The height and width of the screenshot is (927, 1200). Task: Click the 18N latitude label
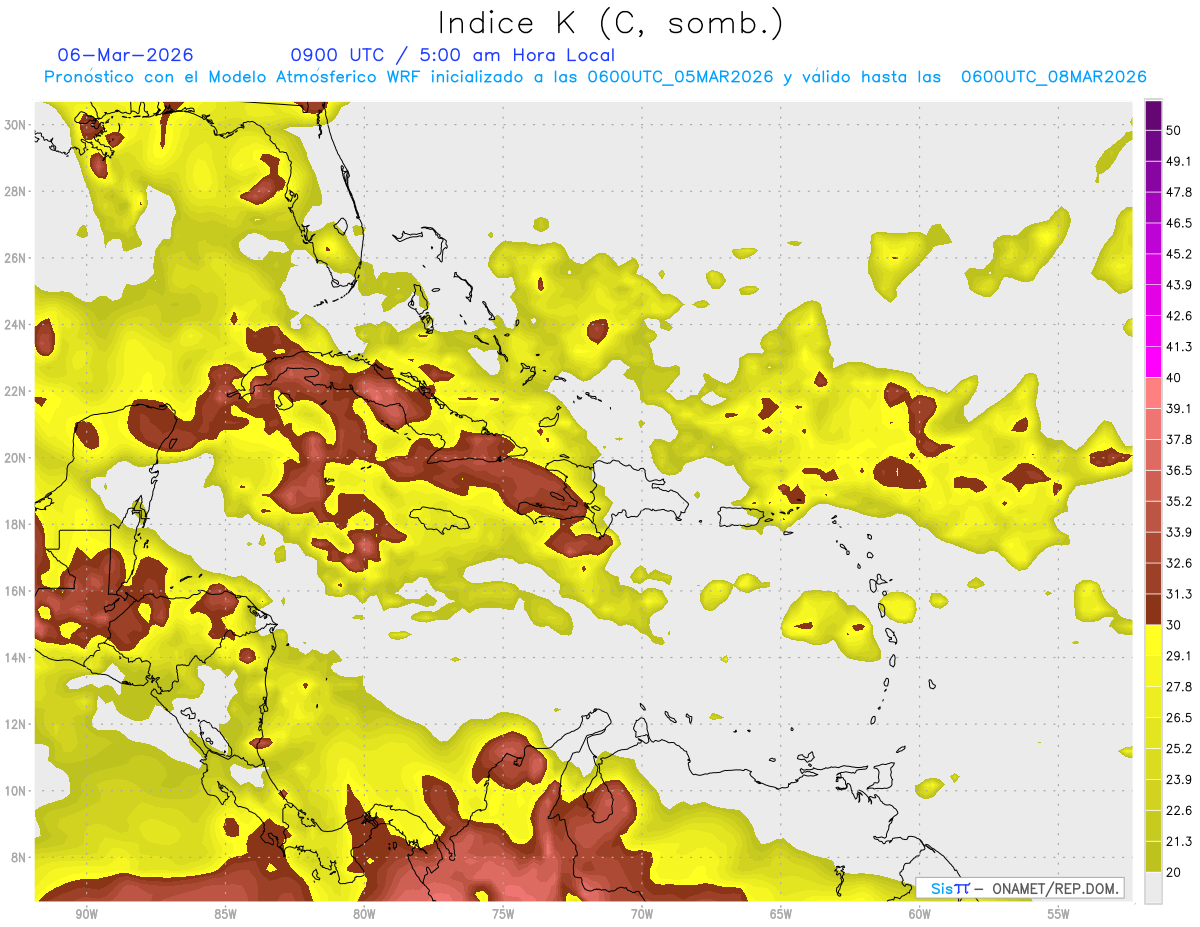pos(15,525)
